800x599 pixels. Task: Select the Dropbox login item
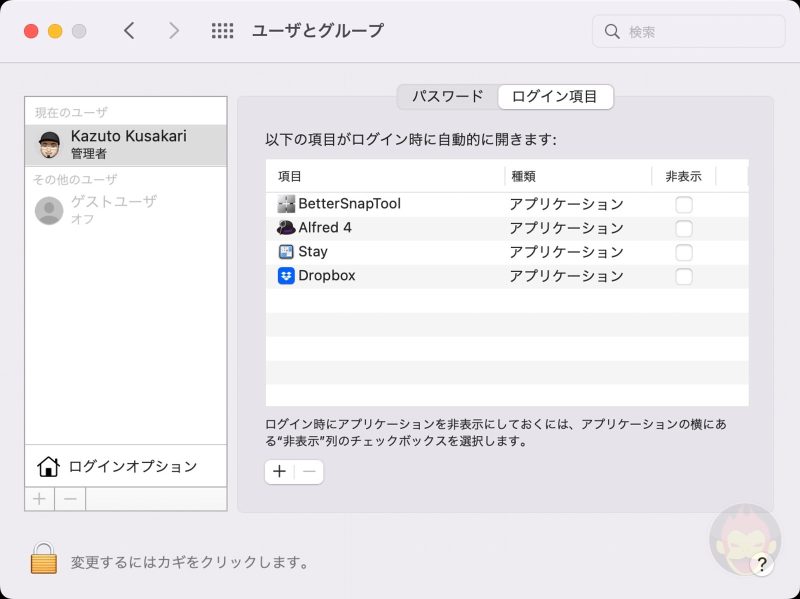(326, 276)
